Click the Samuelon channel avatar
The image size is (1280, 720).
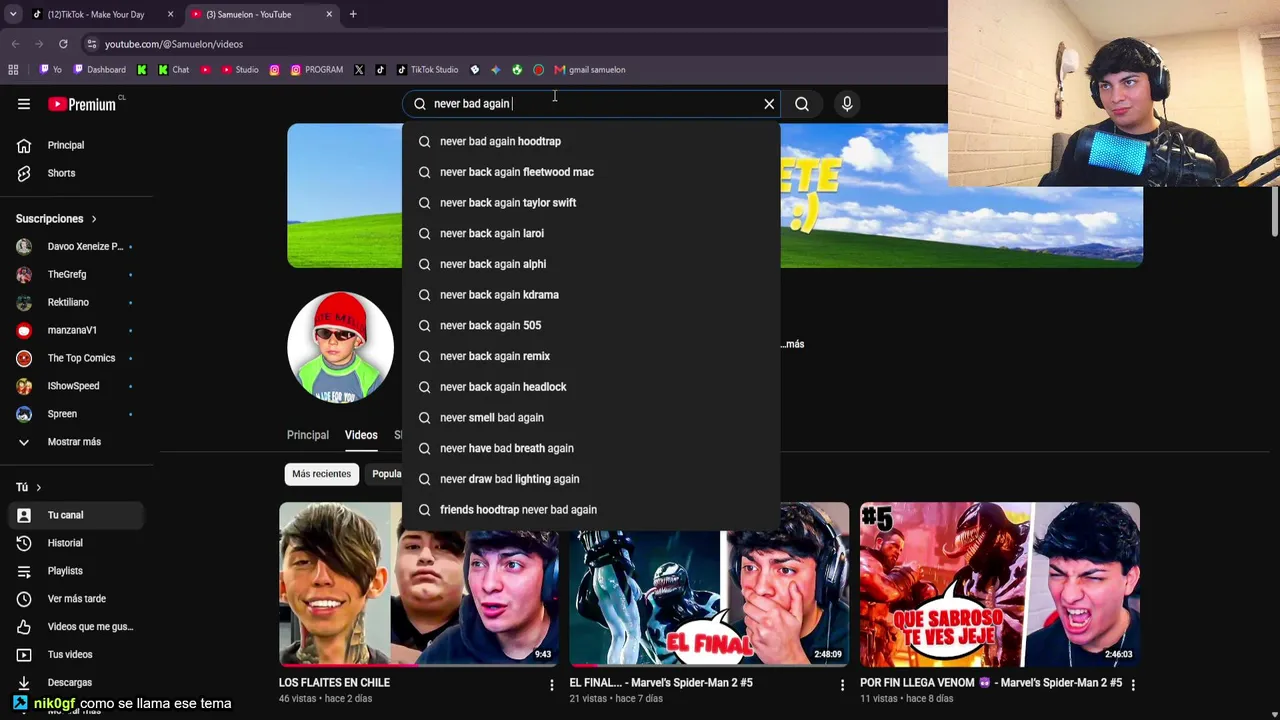tap(340, 347)
